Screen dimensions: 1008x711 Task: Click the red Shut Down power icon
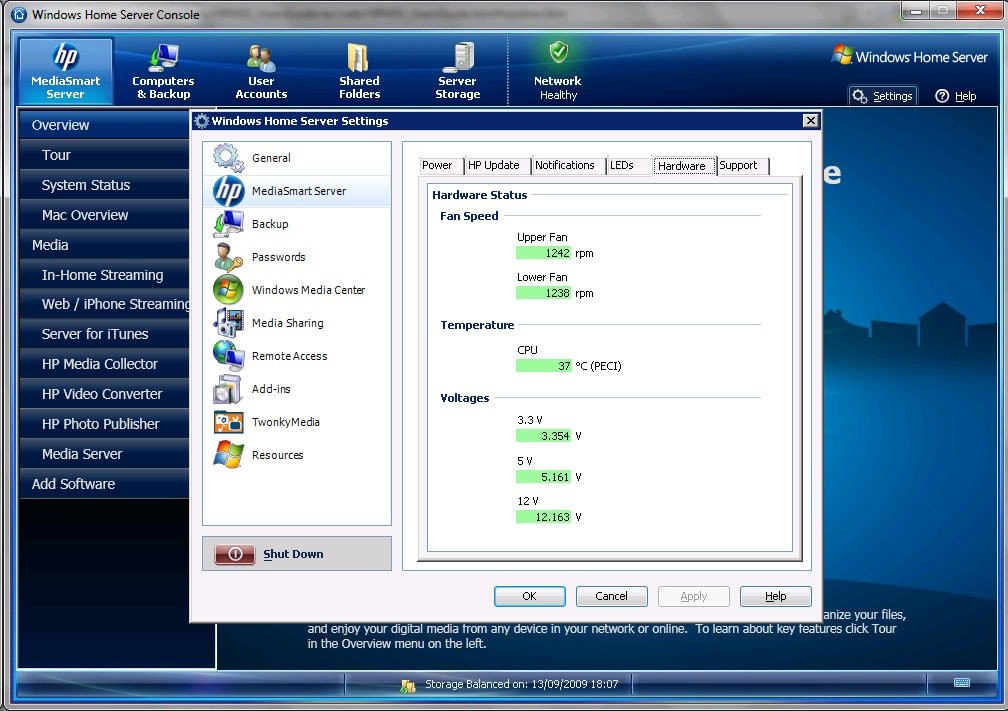coord(235,554)
